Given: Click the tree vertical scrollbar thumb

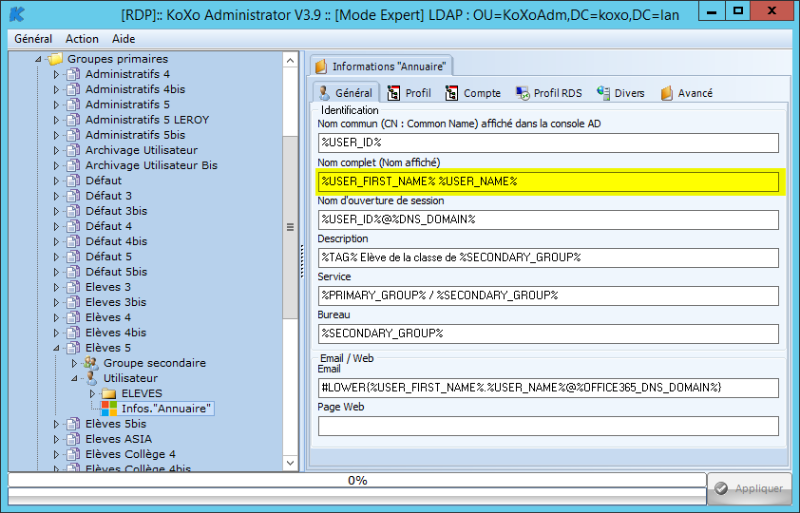Looking at the screenshot, I should [x=290, y=227].
